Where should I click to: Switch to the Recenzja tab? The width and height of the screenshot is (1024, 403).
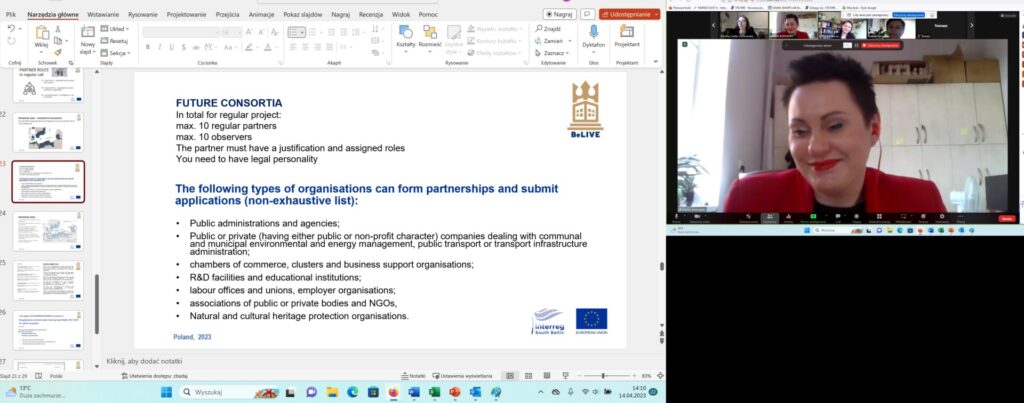coord(370,14)
